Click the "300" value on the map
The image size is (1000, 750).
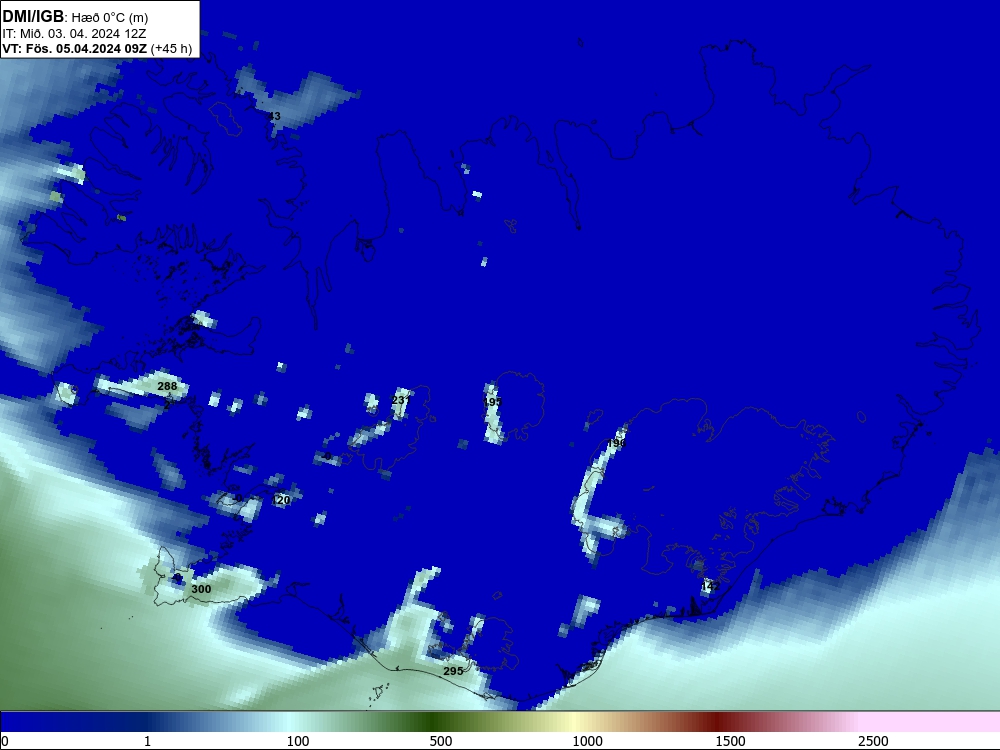click(x=202, y=589)
